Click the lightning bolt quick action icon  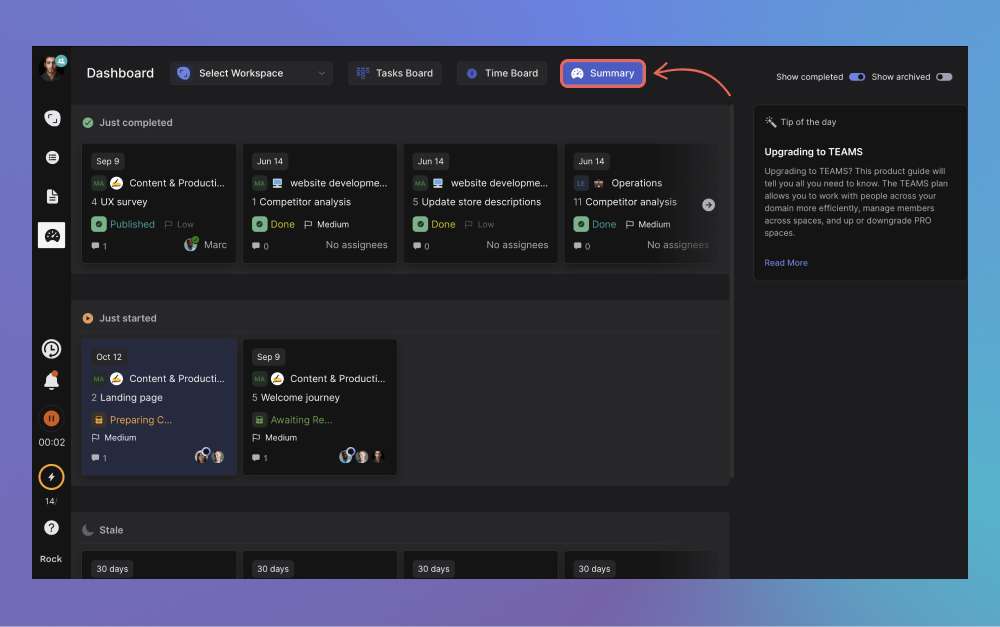52,477
